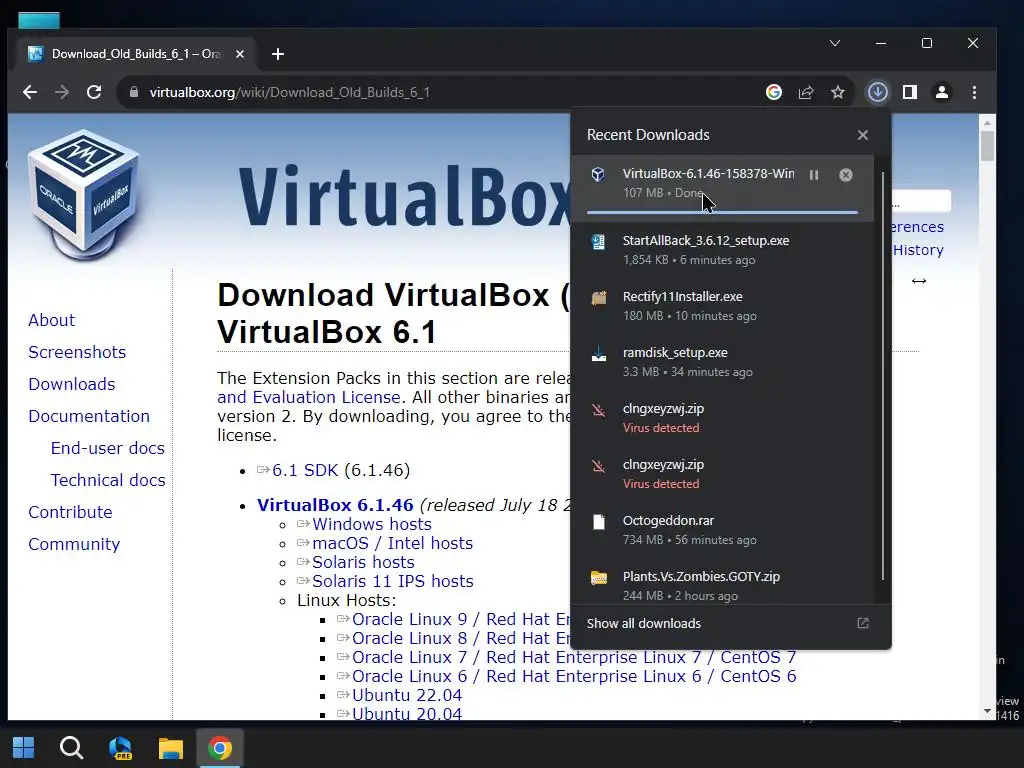Image resolution: width=1024 pixels, height=768 pixels.
Task: Open End-user docs sidebar link
Action: click(x=108, y=448)
